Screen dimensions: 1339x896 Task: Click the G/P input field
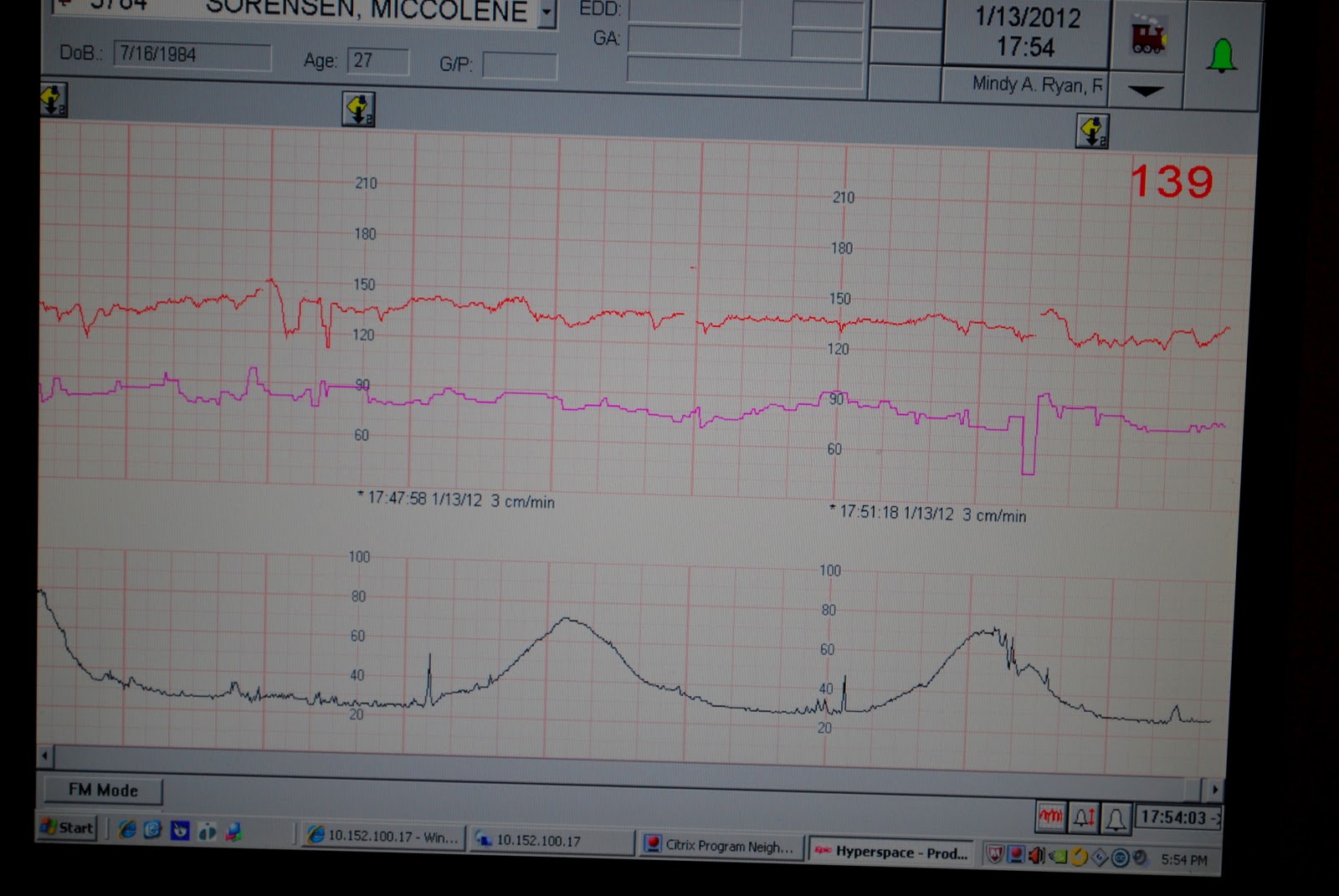(x=520, y=66)
